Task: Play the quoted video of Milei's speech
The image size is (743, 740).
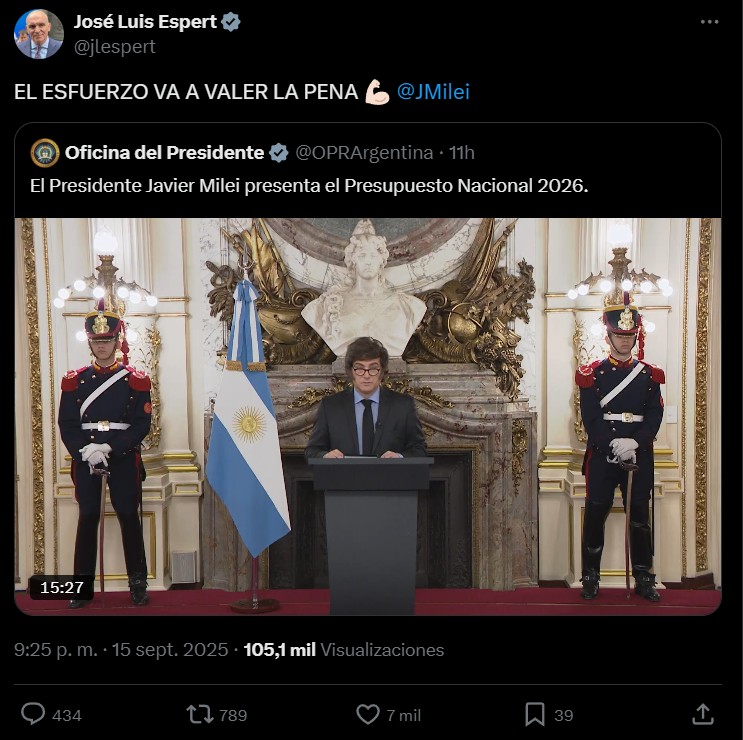Action: pyautogui.click(x=368, y=416)
